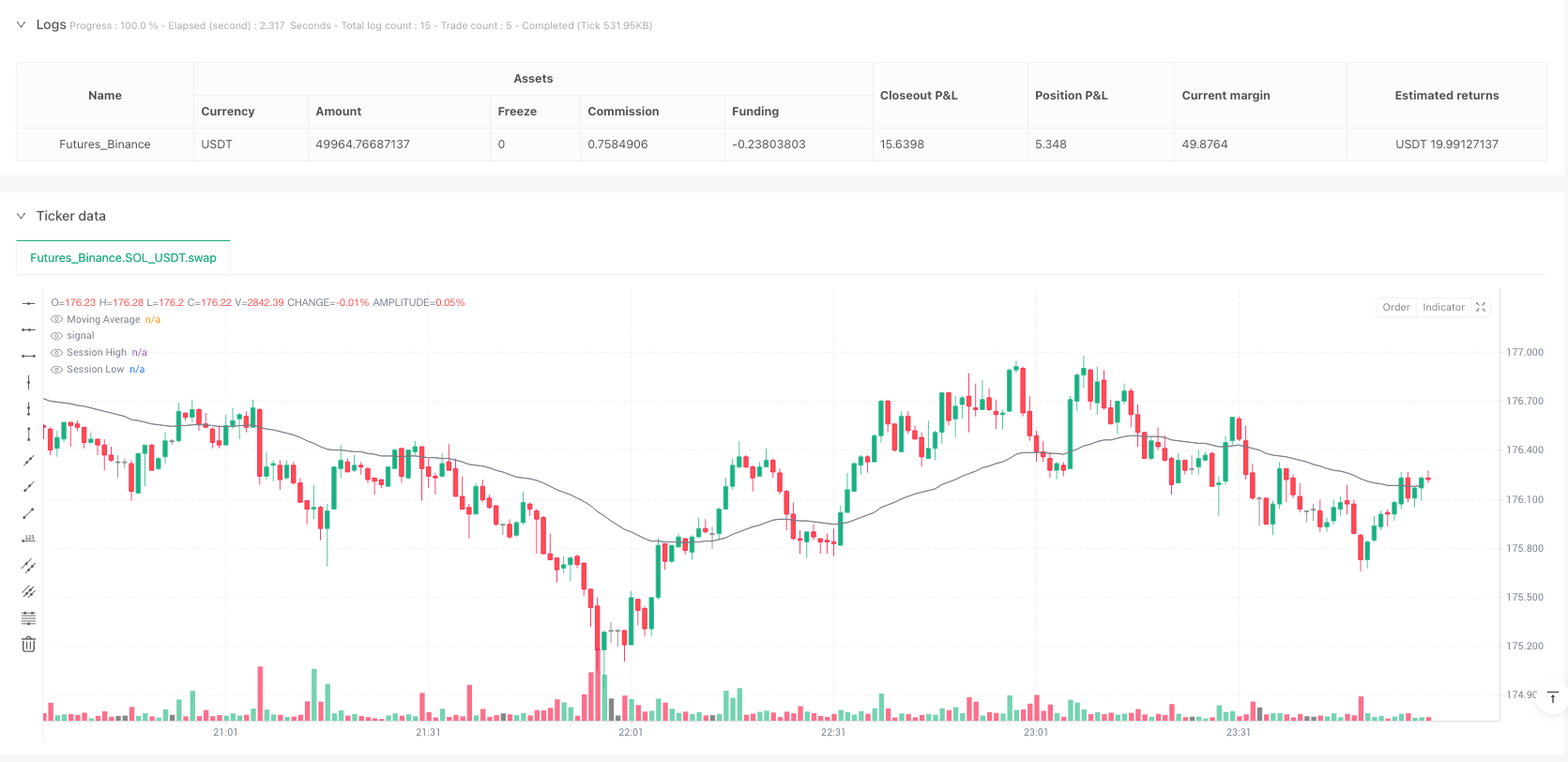The image size is (1568, 762).
Task: Select the parallel channel lines tool
Action: [29, 566]
